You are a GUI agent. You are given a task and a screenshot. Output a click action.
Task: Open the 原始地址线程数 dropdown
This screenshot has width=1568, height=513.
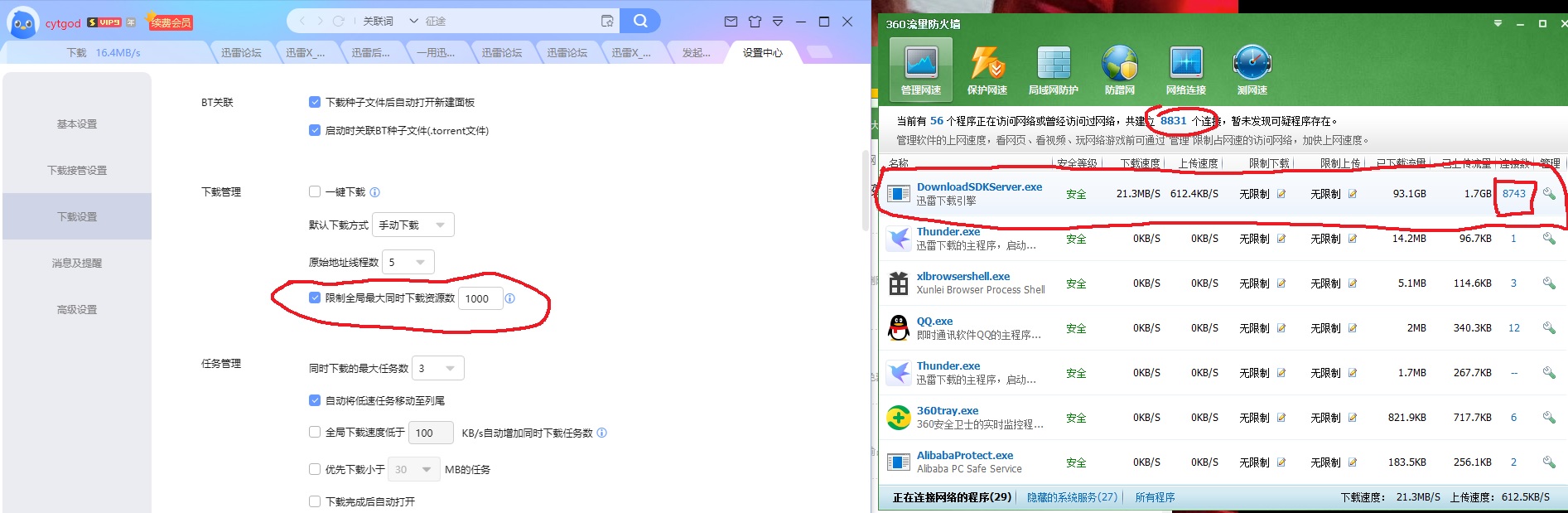point(408,263)
